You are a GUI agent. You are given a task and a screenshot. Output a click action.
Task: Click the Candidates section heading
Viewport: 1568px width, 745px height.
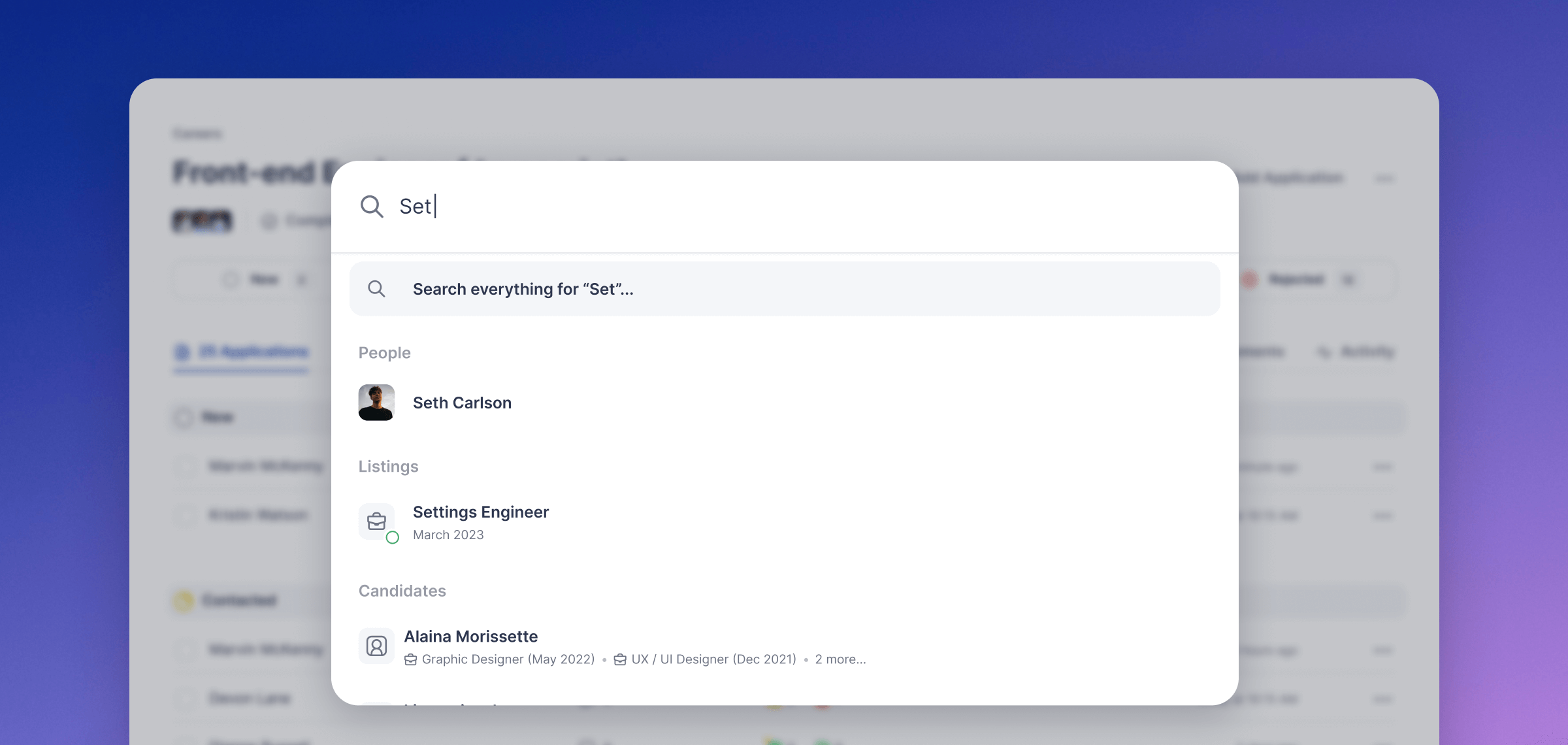[402, 591]
